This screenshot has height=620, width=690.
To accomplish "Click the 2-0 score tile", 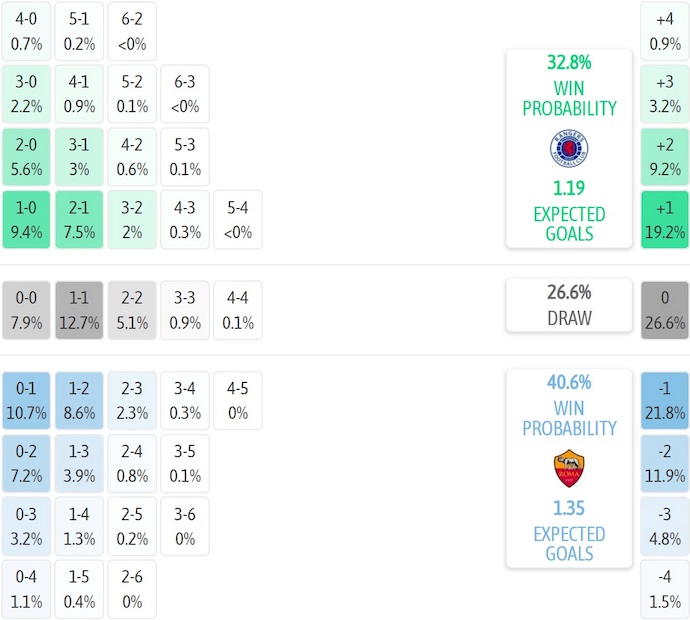I will point(26,157).
